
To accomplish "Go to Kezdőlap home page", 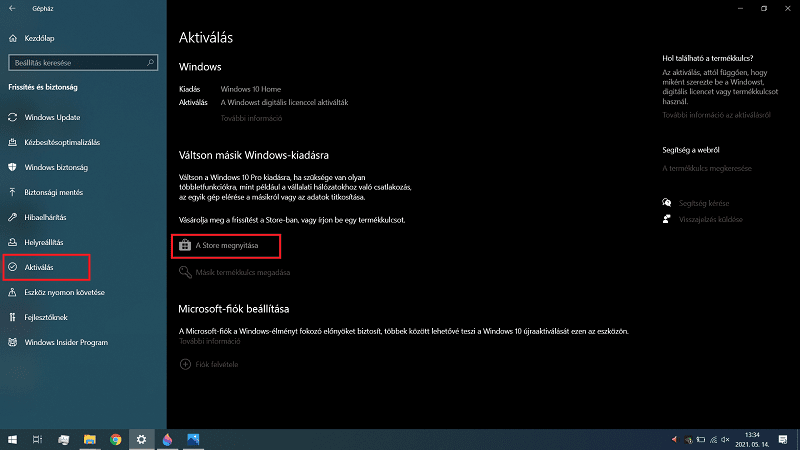I will (38, 37).
